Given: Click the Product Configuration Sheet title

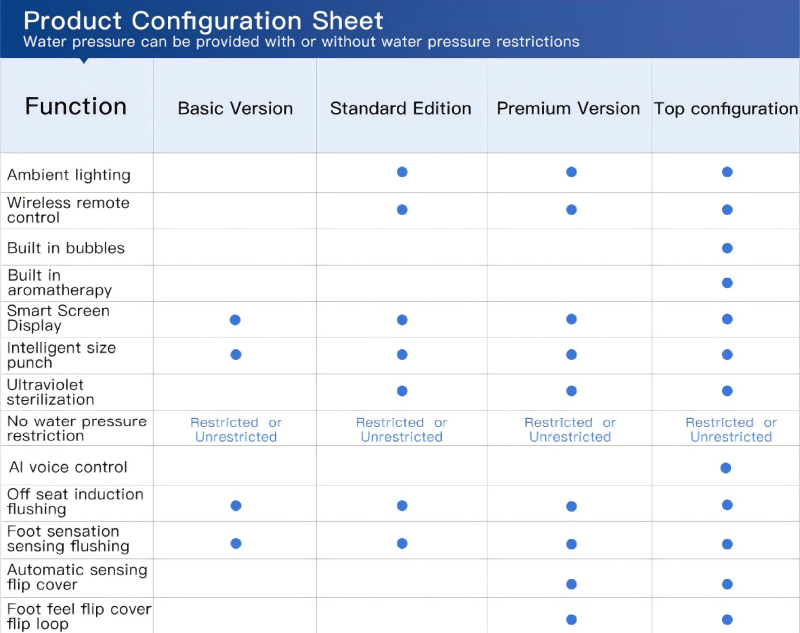Looking at the screenshot, I should click(203, 21).
